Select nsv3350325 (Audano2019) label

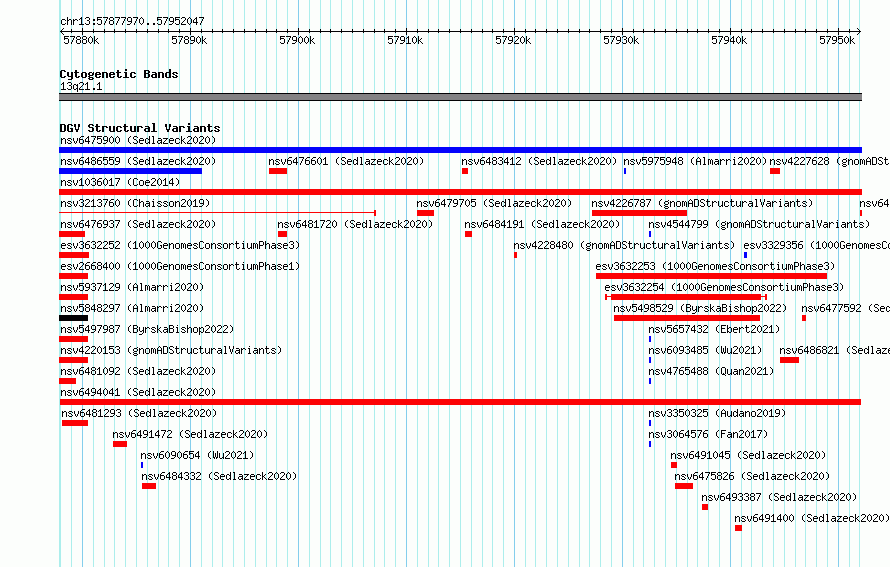[717, 413]
